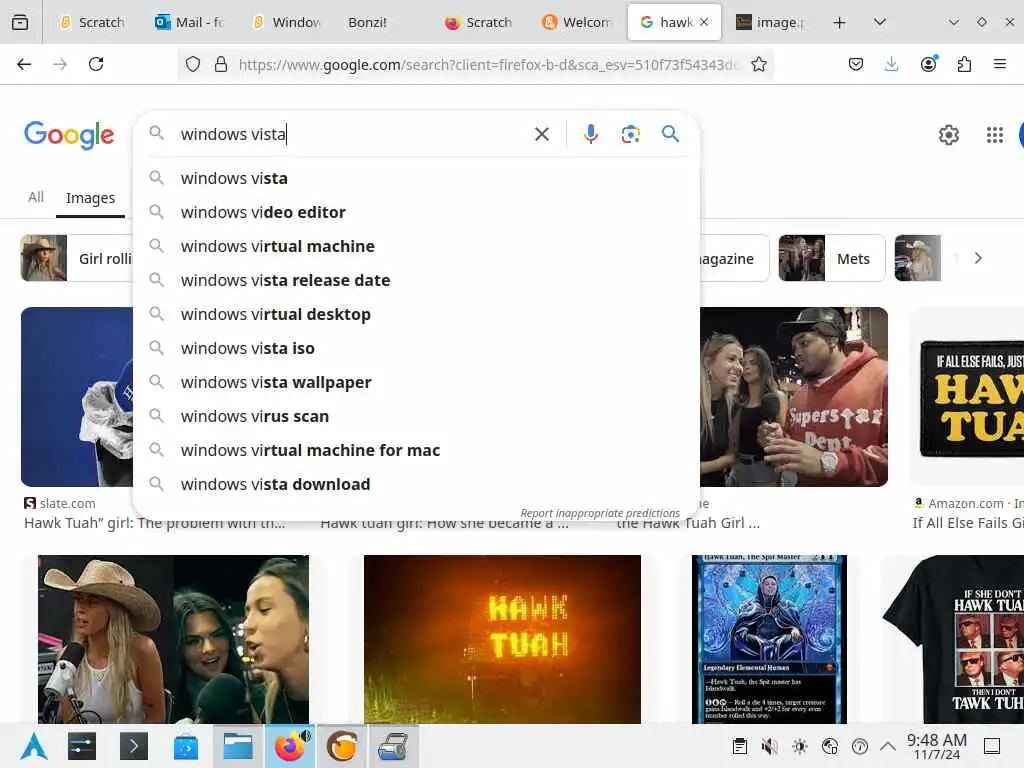Go back to previous page
This screenshot has width=1024, height=768.
(24, 64)
